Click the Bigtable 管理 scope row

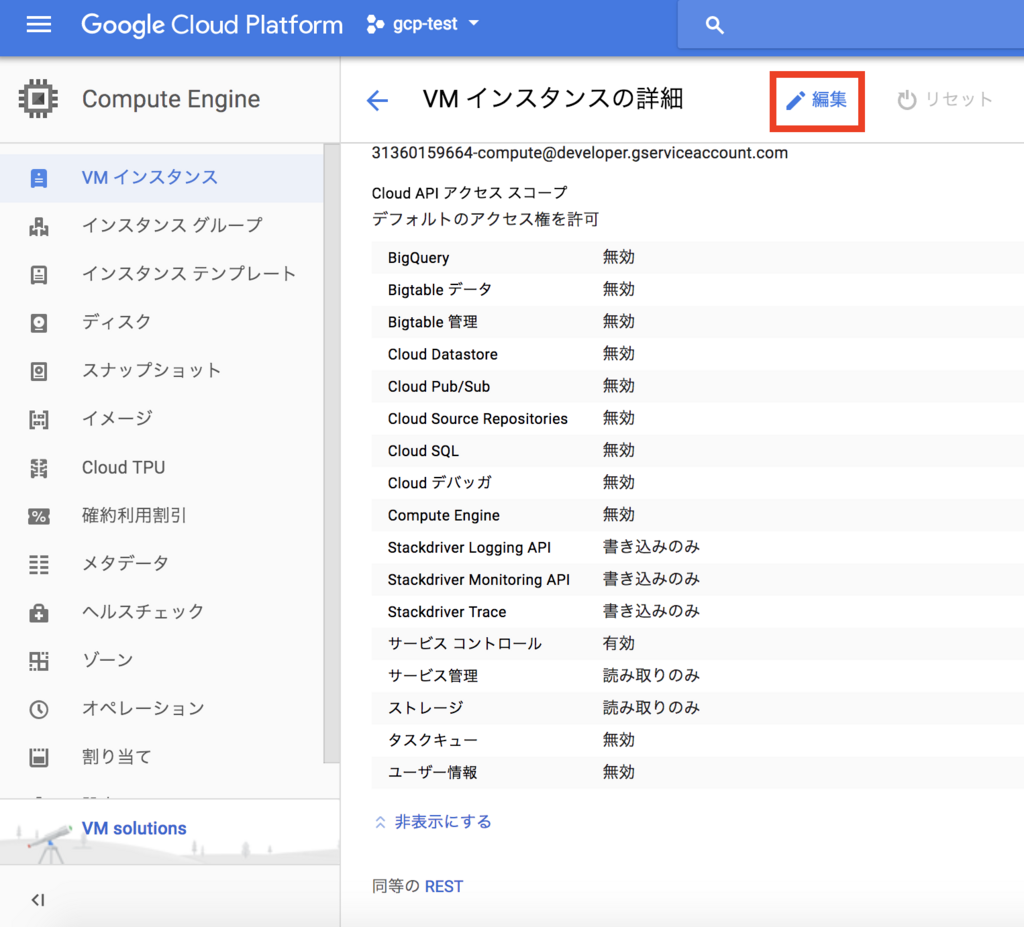pos(697,321)
